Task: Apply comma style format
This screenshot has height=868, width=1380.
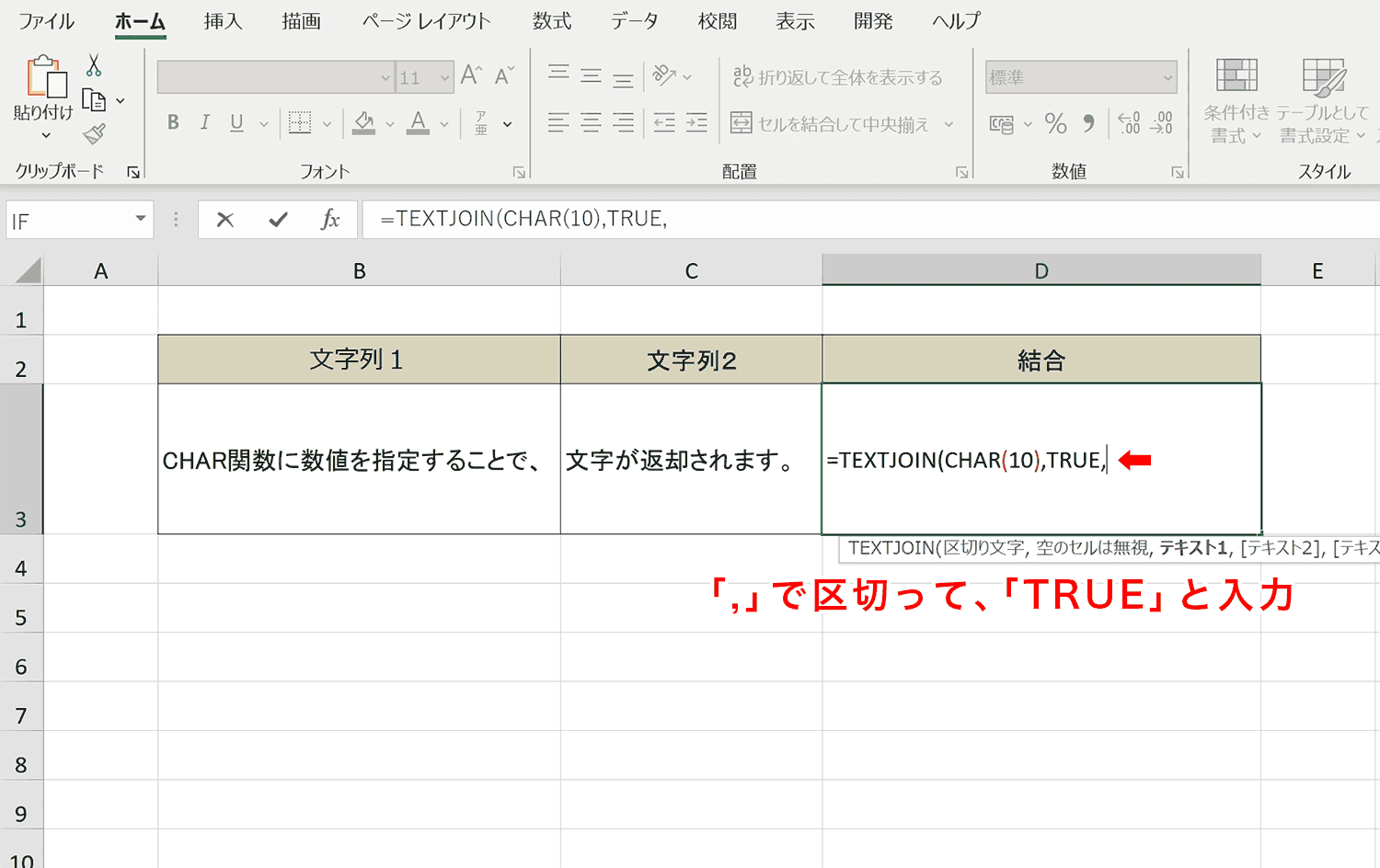Action: coord(1089,123)
